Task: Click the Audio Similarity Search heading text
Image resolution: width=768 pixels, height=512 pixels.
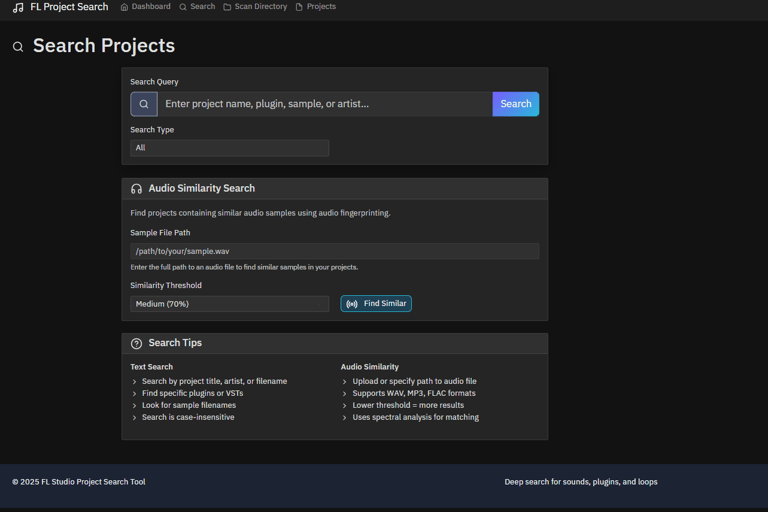Action: click(x=202, y=188)
